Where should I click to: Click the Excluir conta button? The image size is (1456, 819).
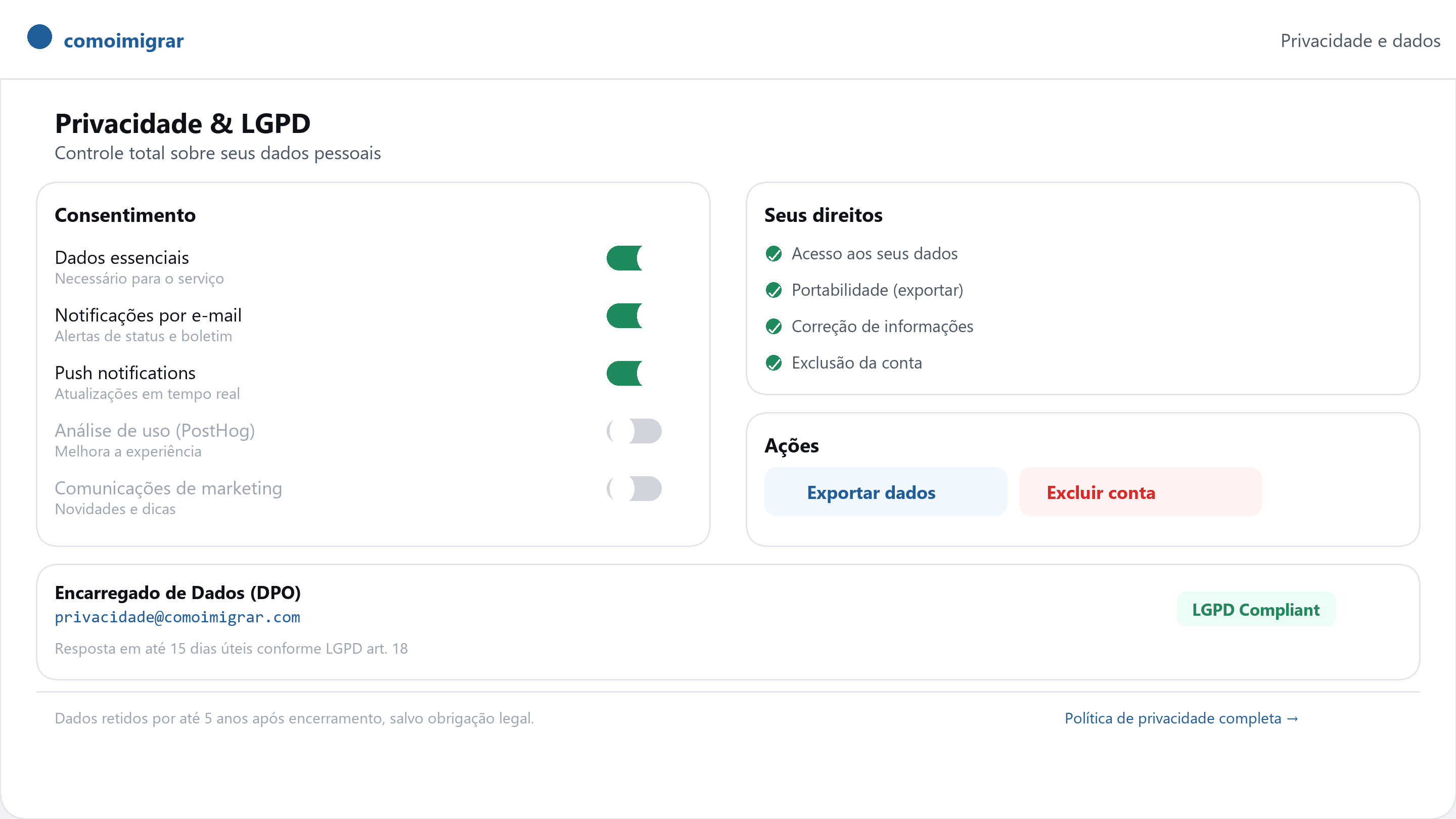coord(1140,492)
